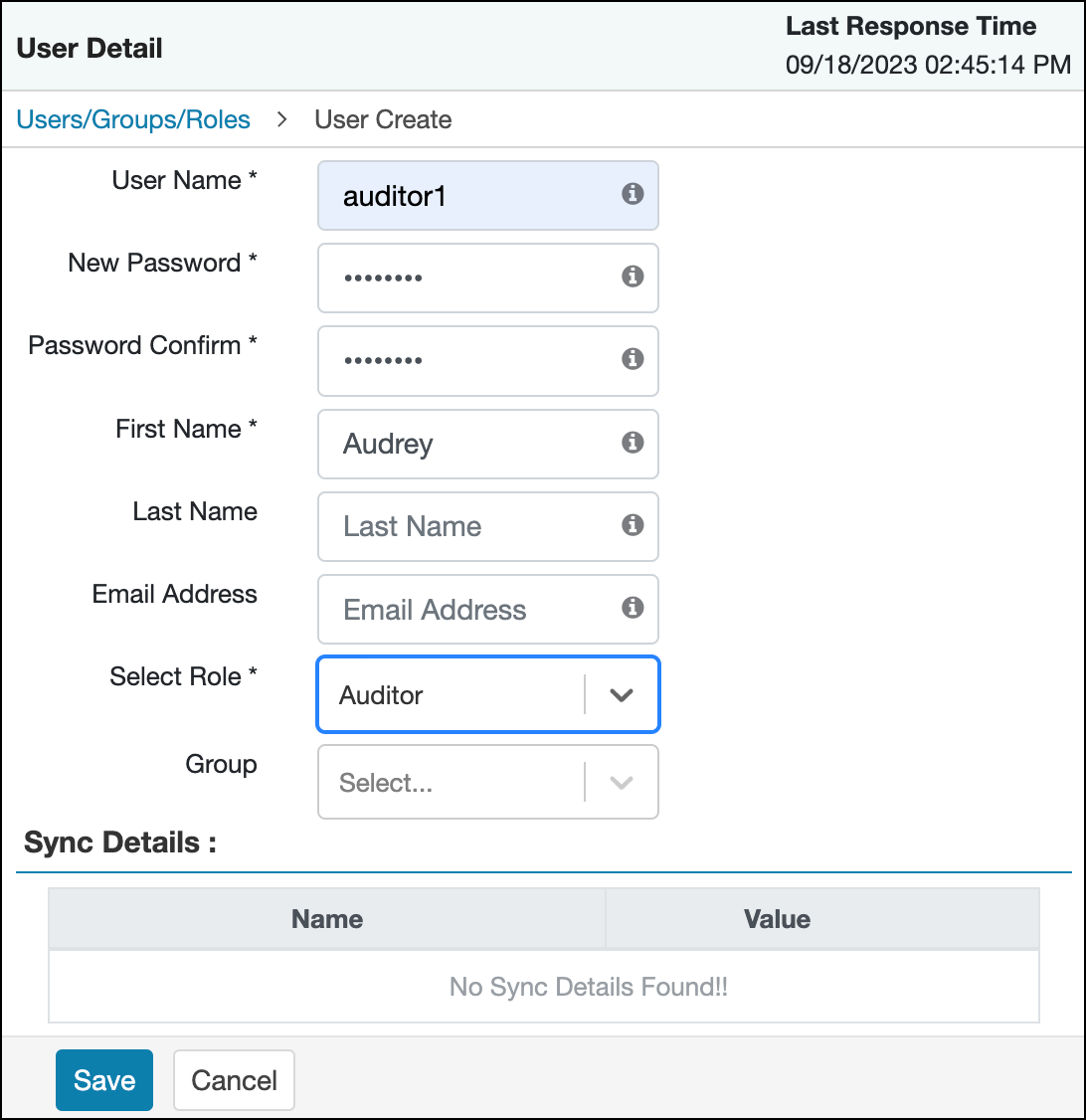Click the breadcrumb separator arrow
The image size is (1086, 1120).
(281, 119)
